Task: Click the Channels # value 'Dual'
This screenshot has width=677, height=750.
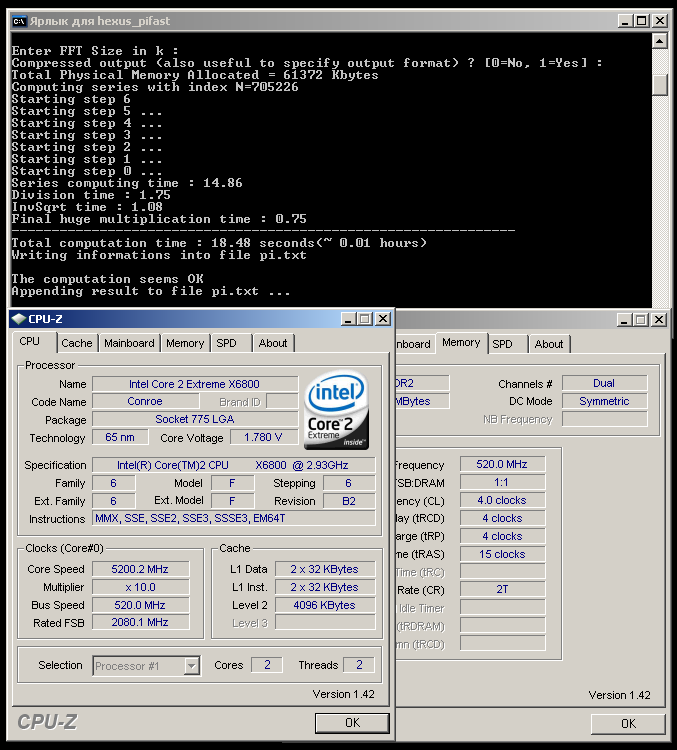Action: pyautogui.click(x=605, y=383)
